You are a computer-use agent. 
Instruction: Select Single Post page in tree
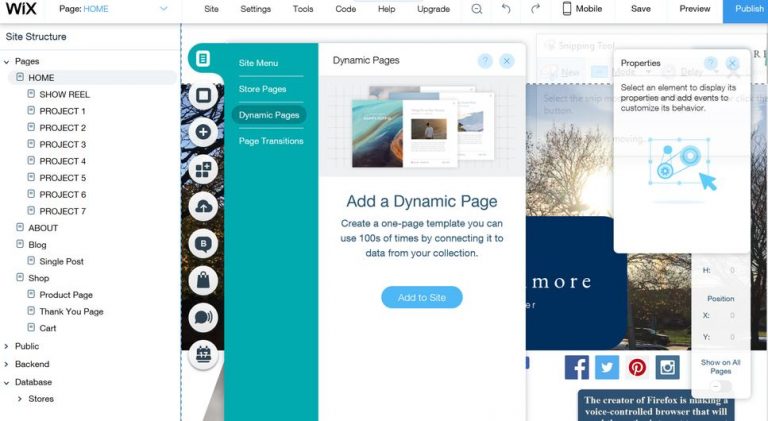62,261
